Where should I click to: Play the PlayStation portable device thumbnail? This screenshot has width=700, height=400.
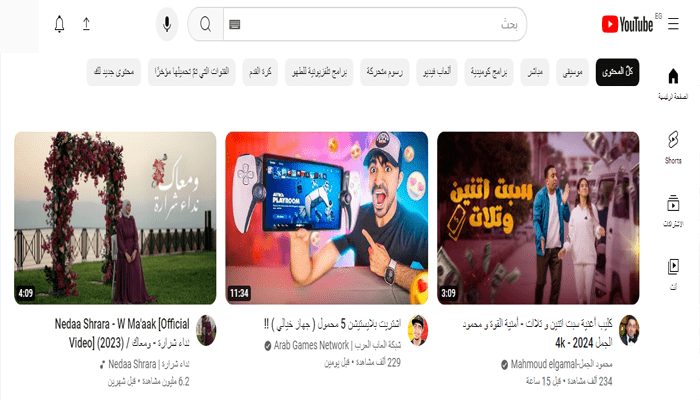[326, 218]
